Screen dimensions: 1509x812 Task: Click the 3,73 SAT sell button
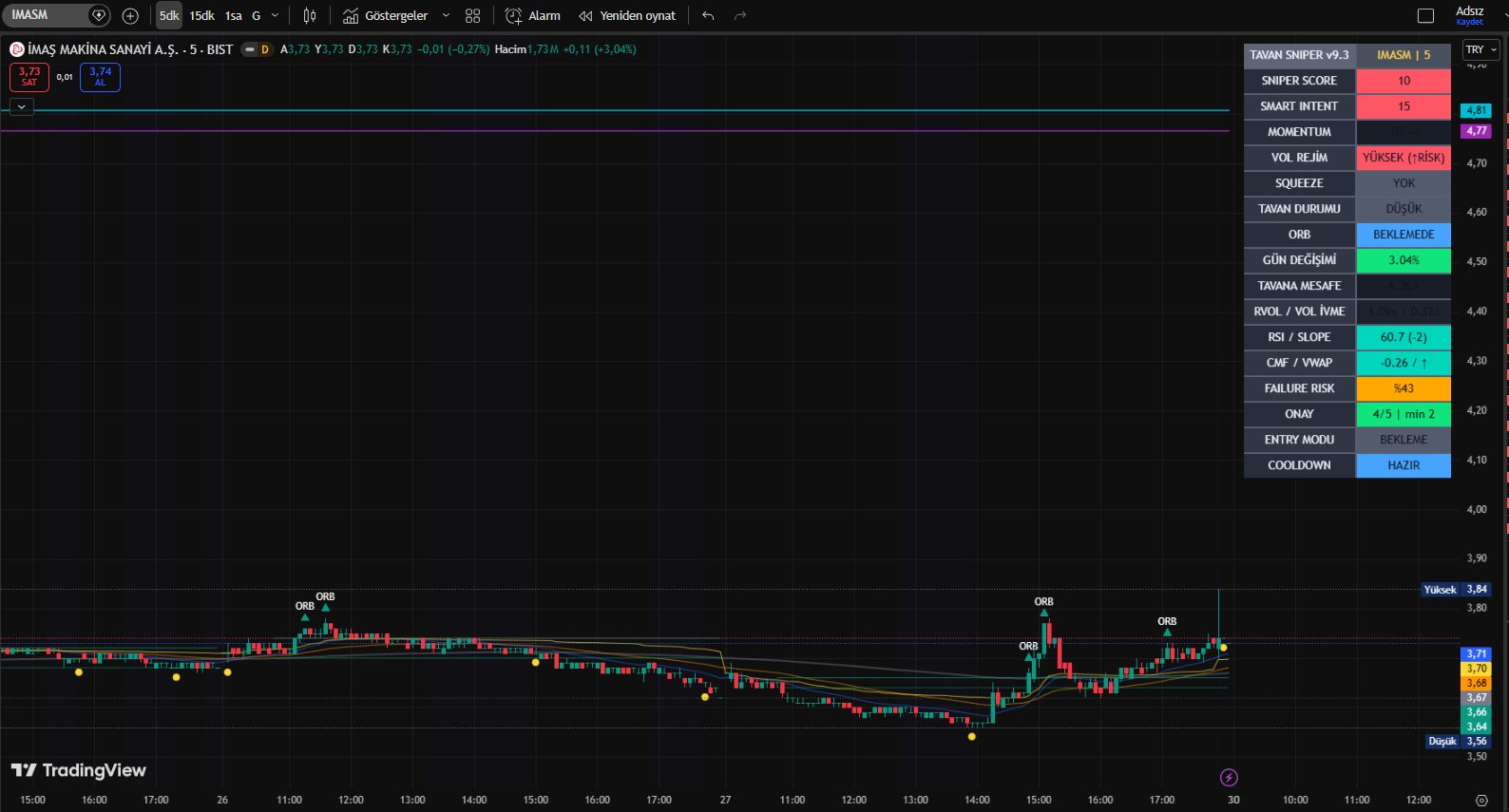pyautogui.click(x=29, y=77)
